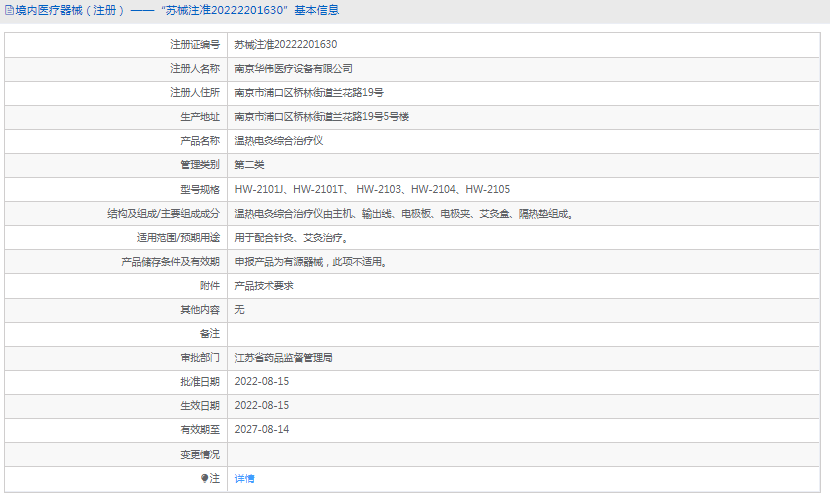Select registration number 苏械注准20222201630 in table
The width and height of the screenshot is (830, 495).
286,44
